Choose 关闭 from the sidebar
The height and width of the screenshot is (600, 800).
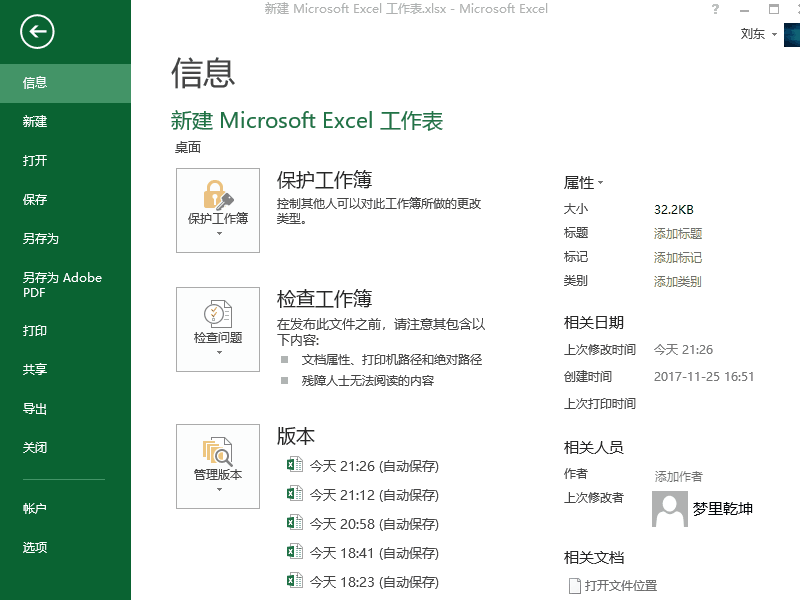(65, 447)
